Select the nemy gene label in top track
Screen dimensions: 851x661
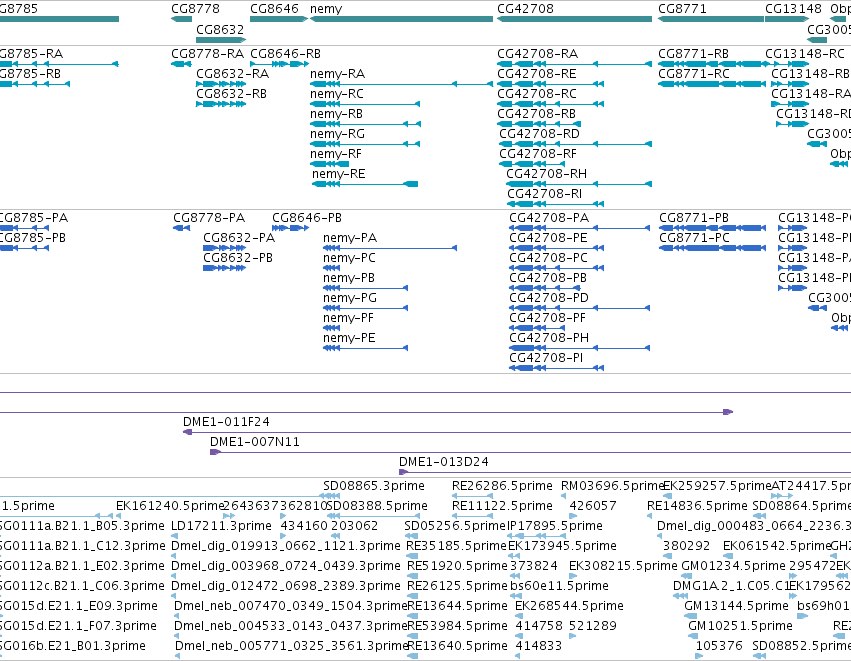click(x=326, y=9)
